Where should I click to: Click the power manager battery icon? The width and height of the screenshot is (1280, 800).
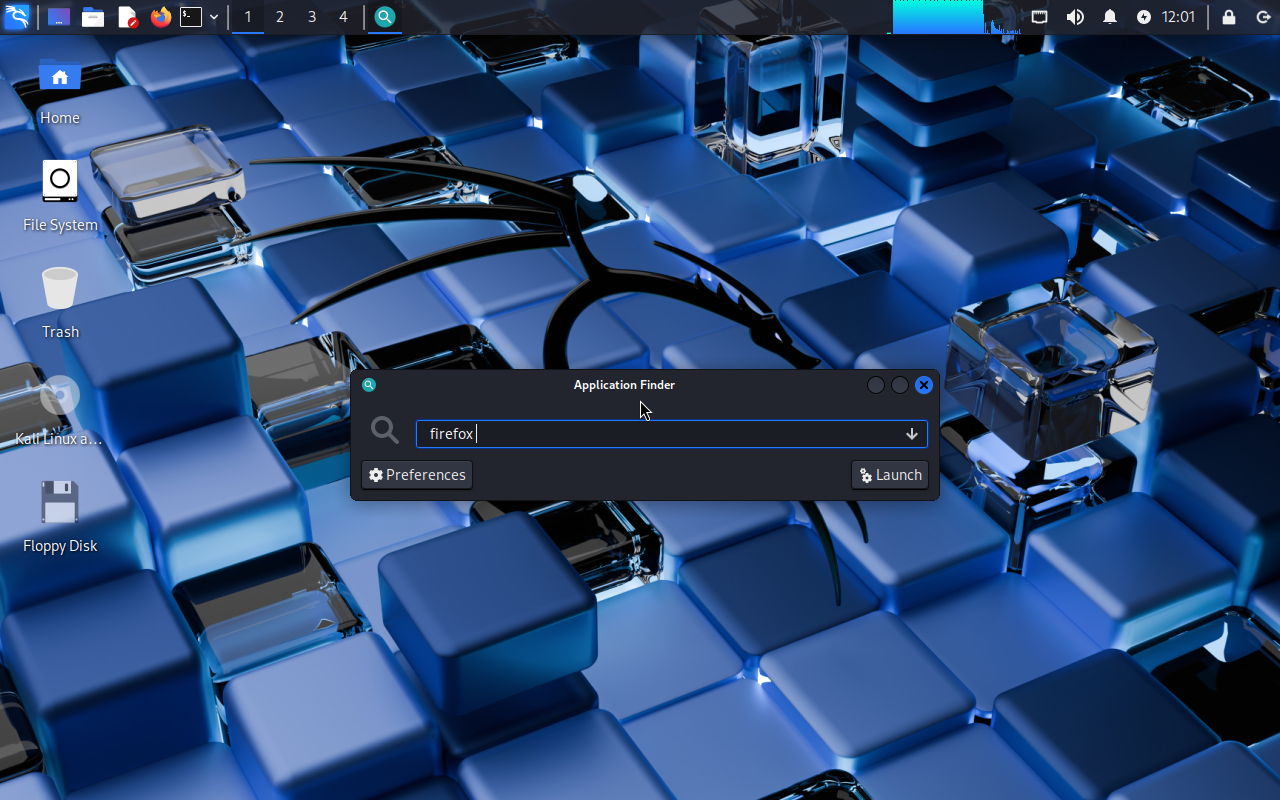(1144, 17)
